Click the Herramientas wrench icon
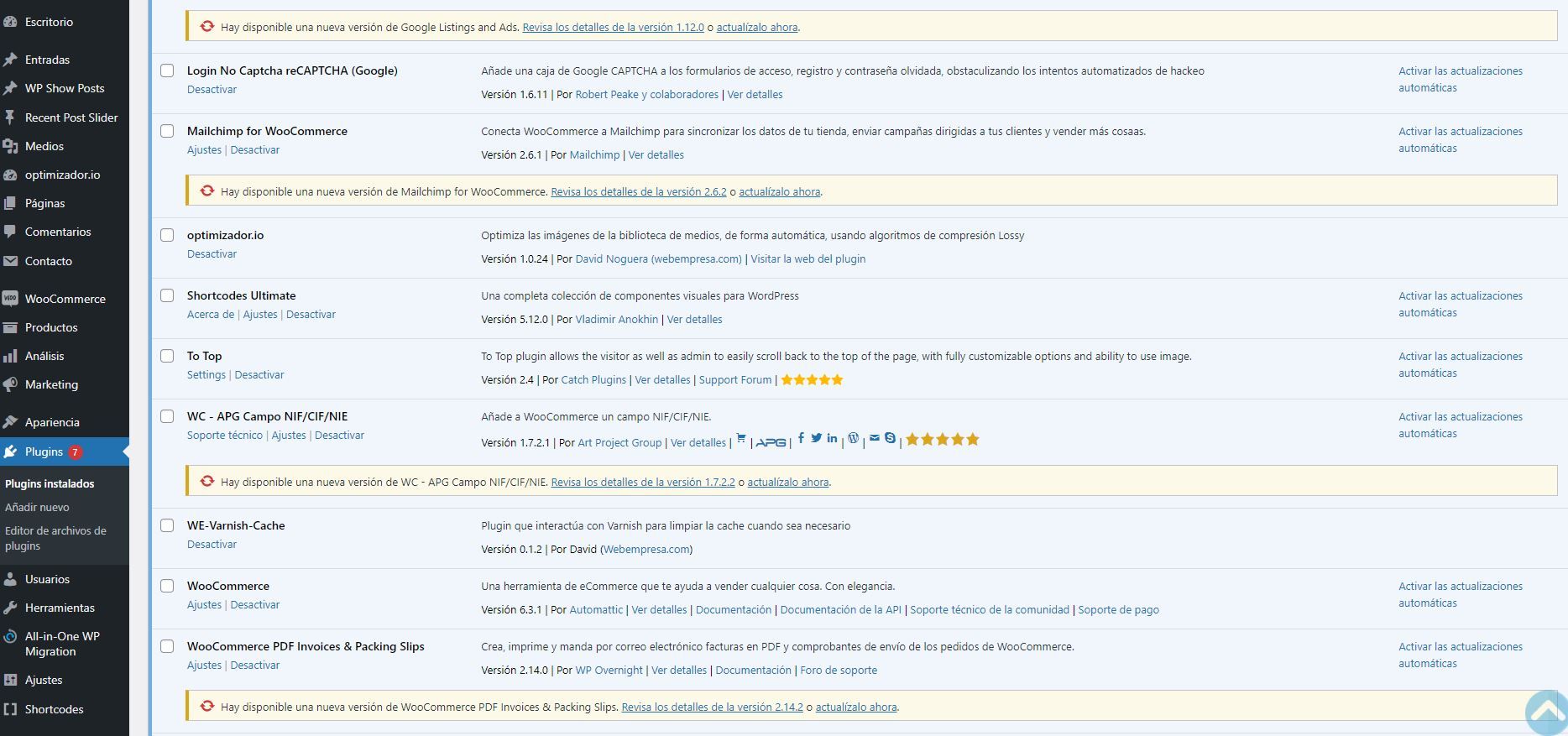Screen dimensions: 1568x736 point(10,608)
